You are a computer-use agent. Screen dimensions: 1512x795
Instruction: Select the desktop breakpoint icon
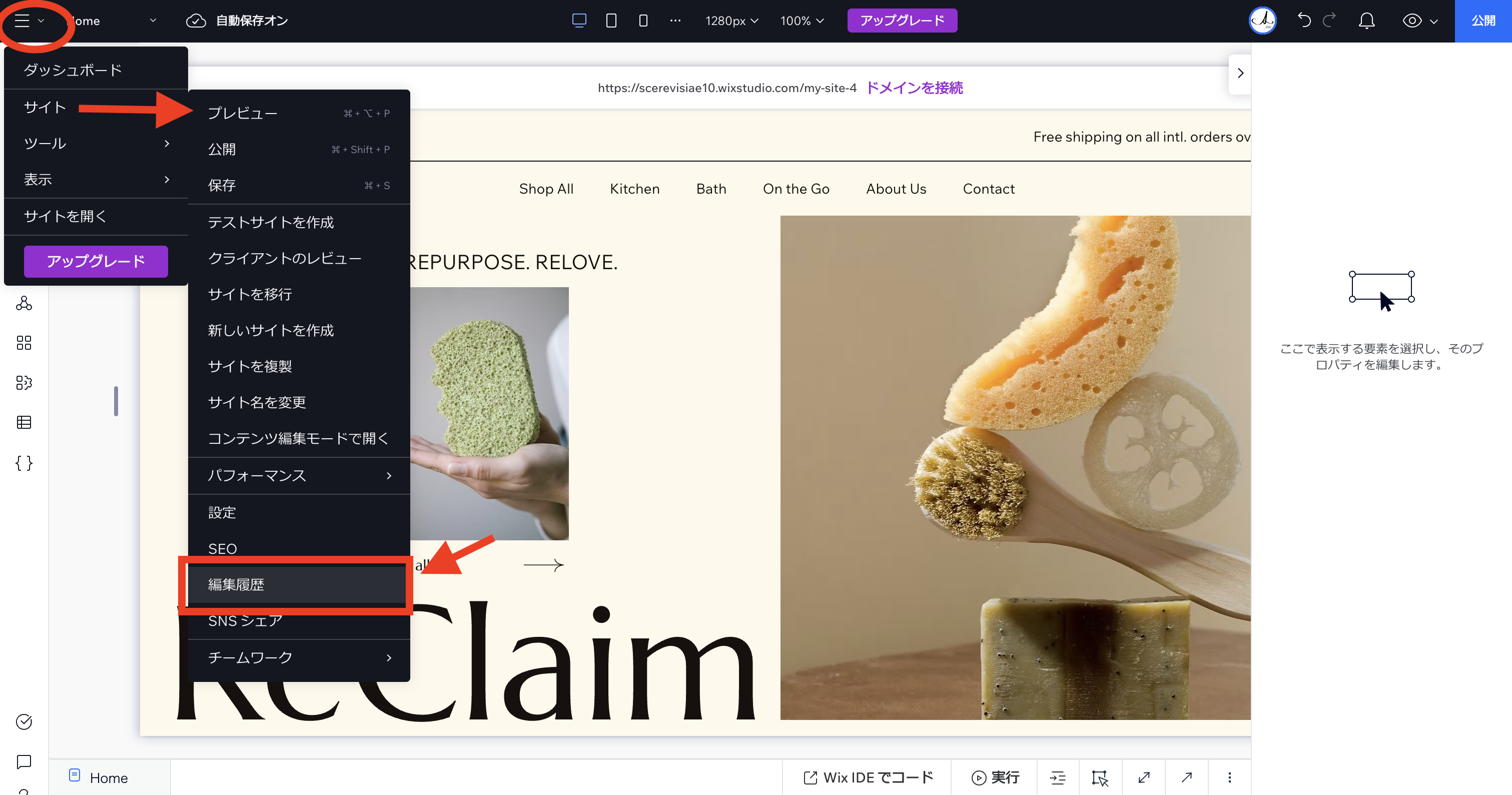point(579,21)
